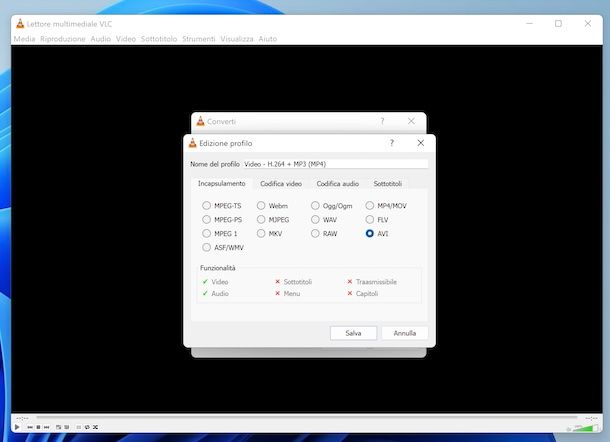Open extended settings icon
The image size is (610, 442).
(x=67, y=427)
